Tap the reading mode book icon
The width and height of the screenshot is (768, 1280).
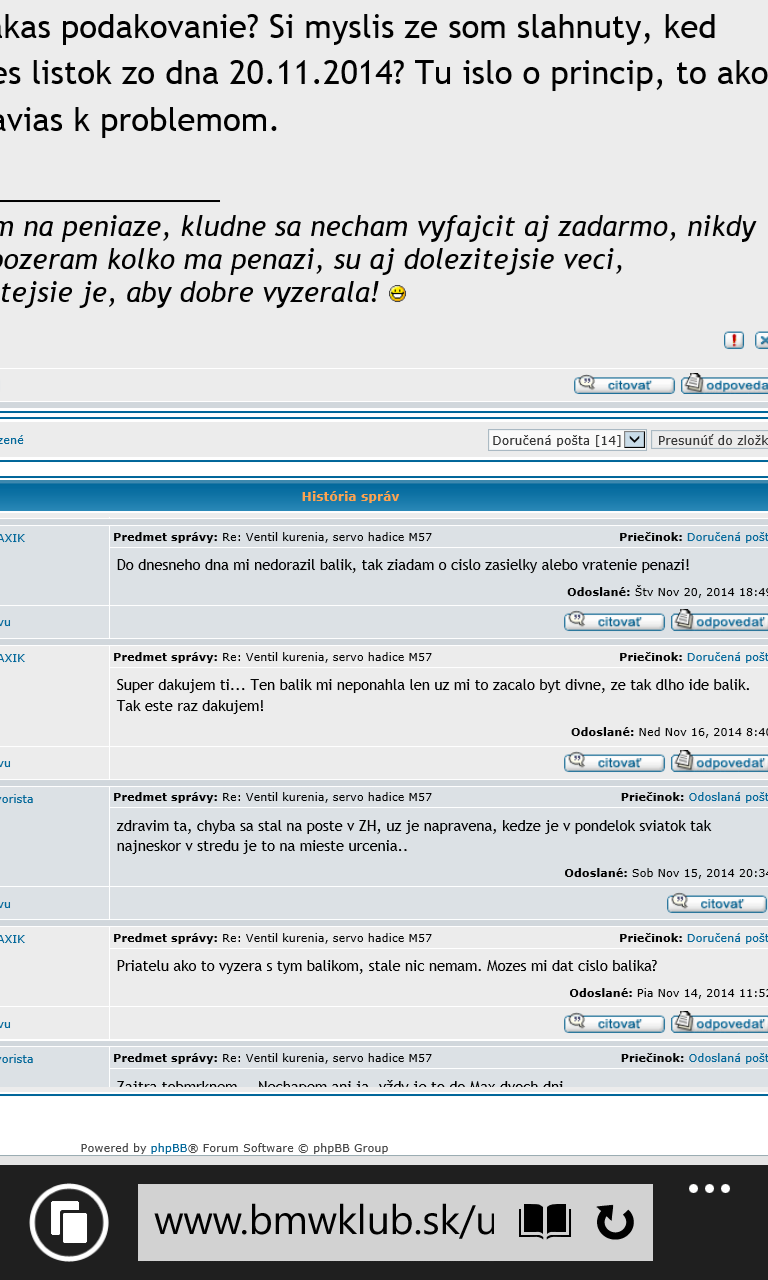click(545, 1222)
